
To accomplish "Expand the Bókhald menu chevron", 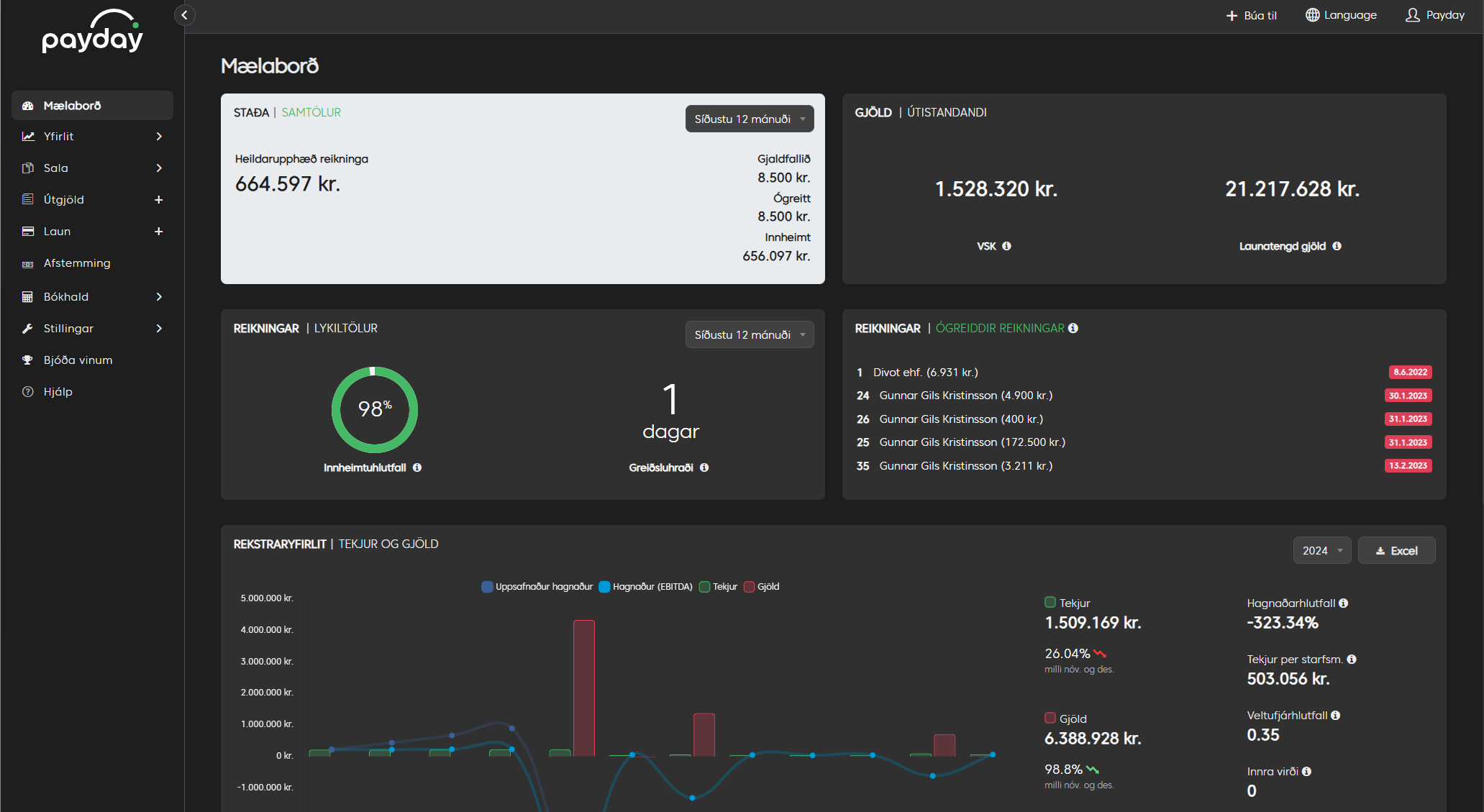I will pos(159,297).
